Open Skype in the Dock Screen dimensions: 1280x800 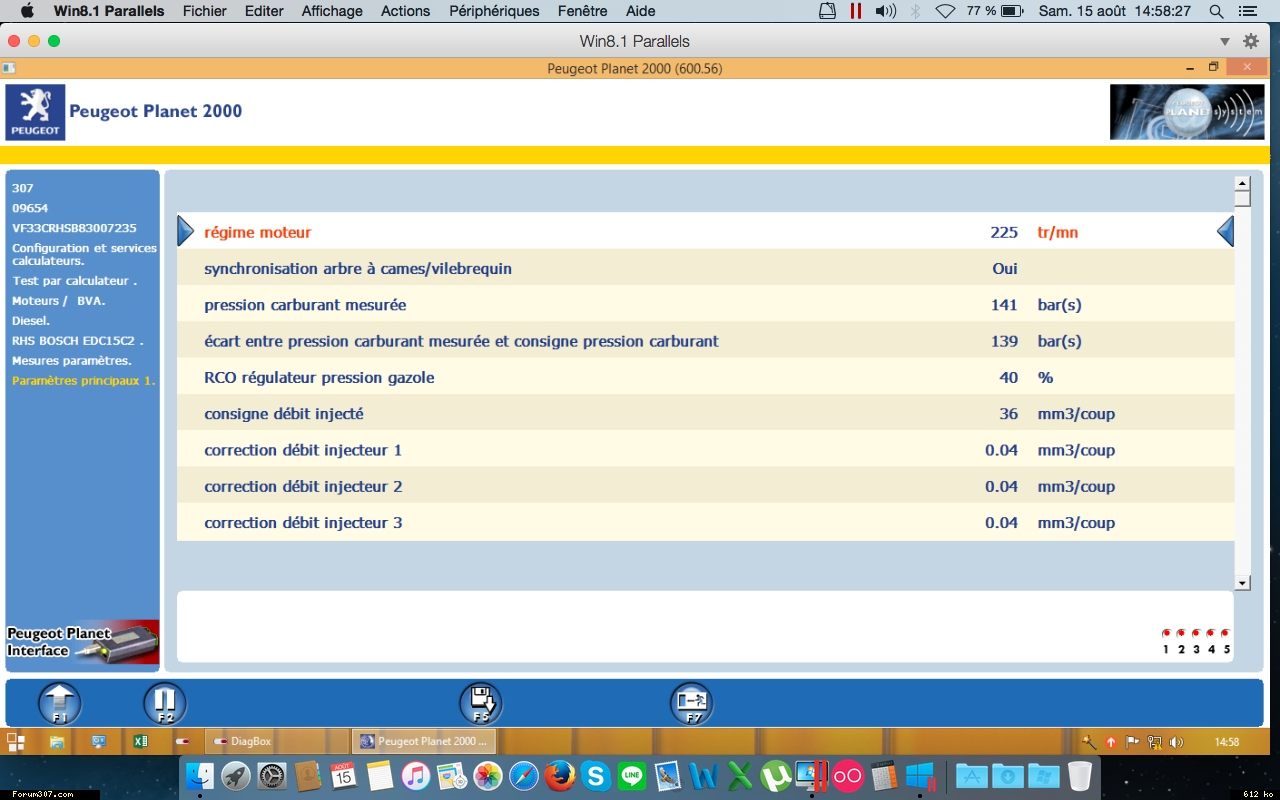tap(596, 775)
